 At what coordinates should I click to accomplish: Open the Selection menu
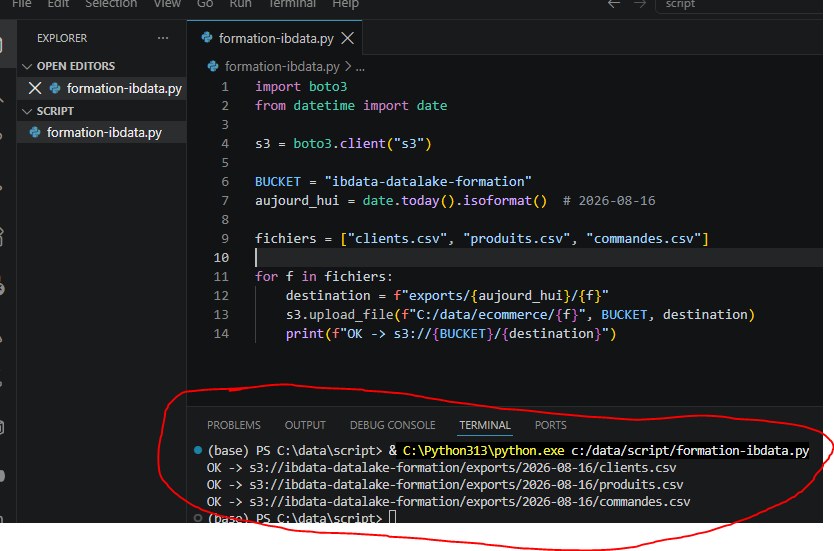click(111, 4)
